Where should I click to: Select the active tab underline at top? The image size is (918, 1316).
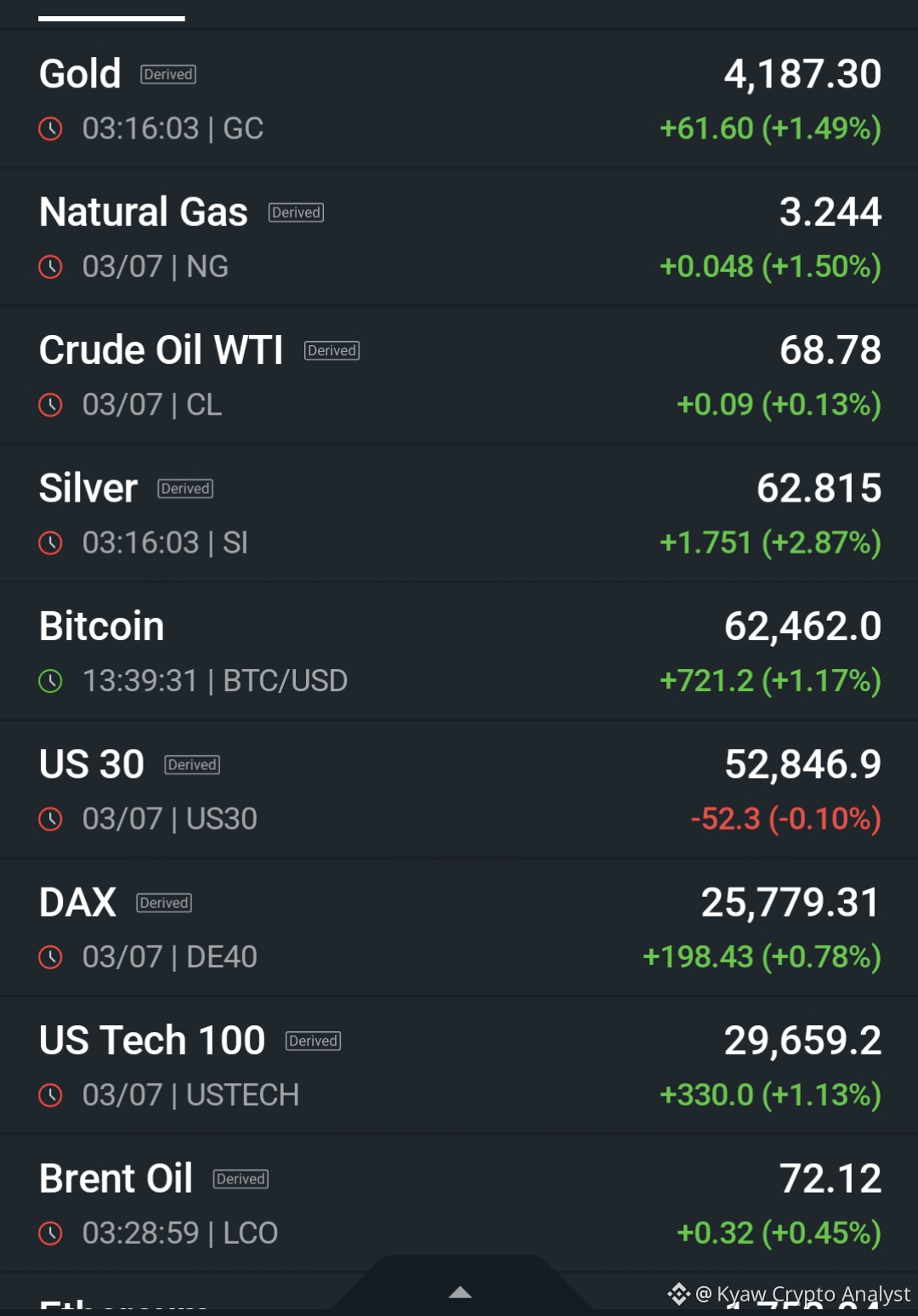click(x=111, y=18)
